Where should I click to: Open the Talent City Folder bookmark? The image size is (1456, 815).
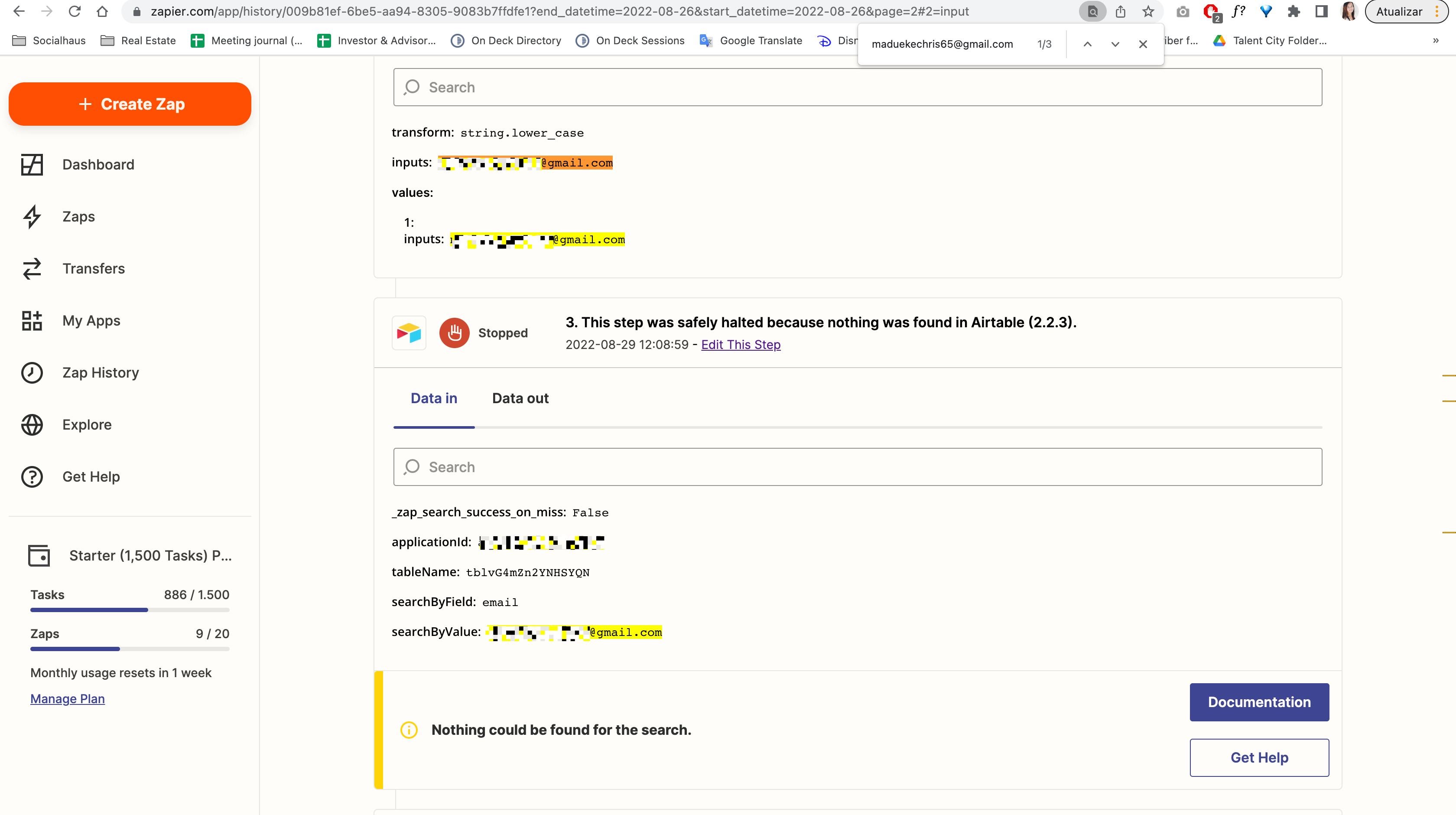[x=1270, y=41]
